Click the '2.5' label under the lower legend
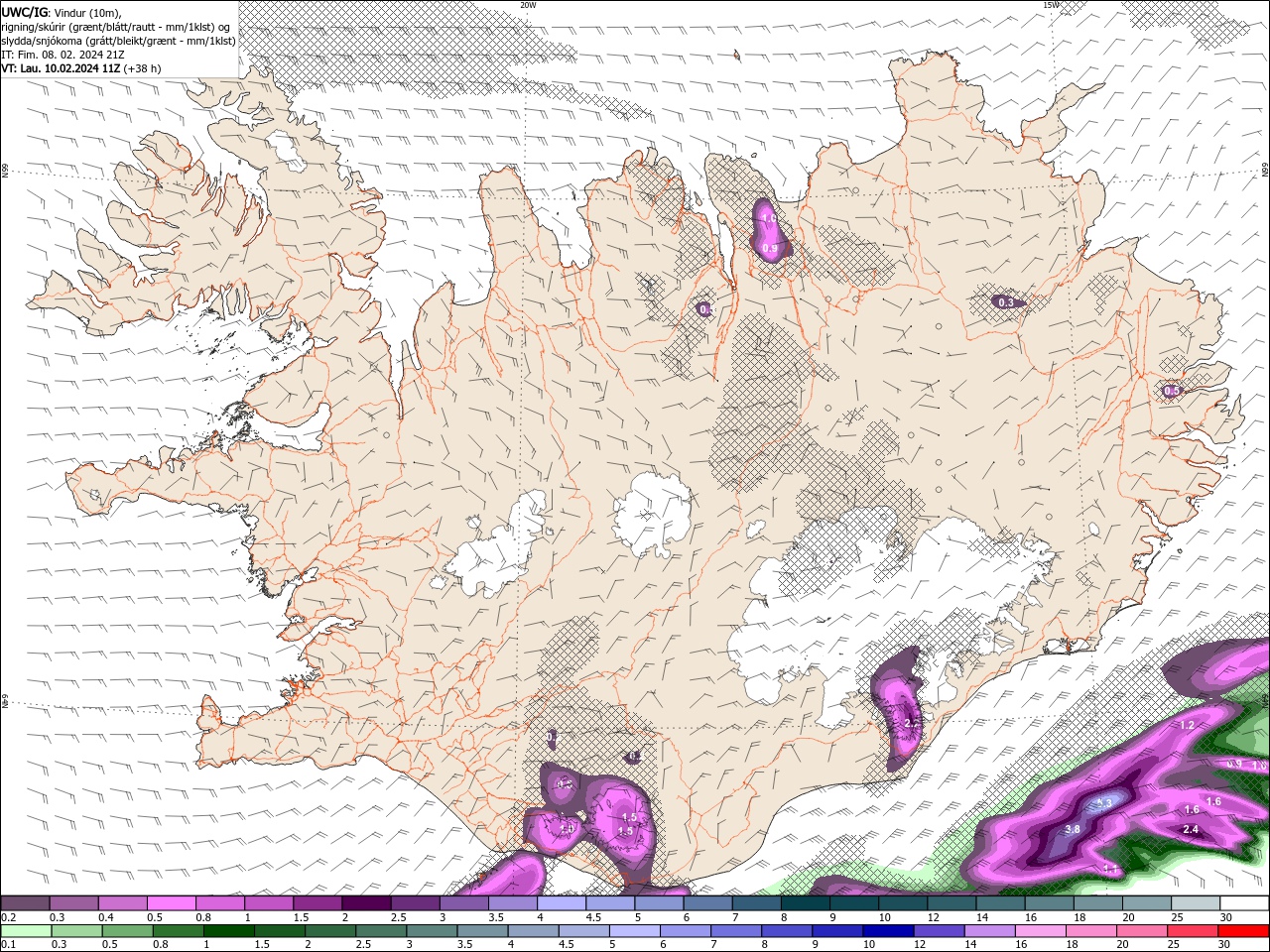 [x=363, y=945]
